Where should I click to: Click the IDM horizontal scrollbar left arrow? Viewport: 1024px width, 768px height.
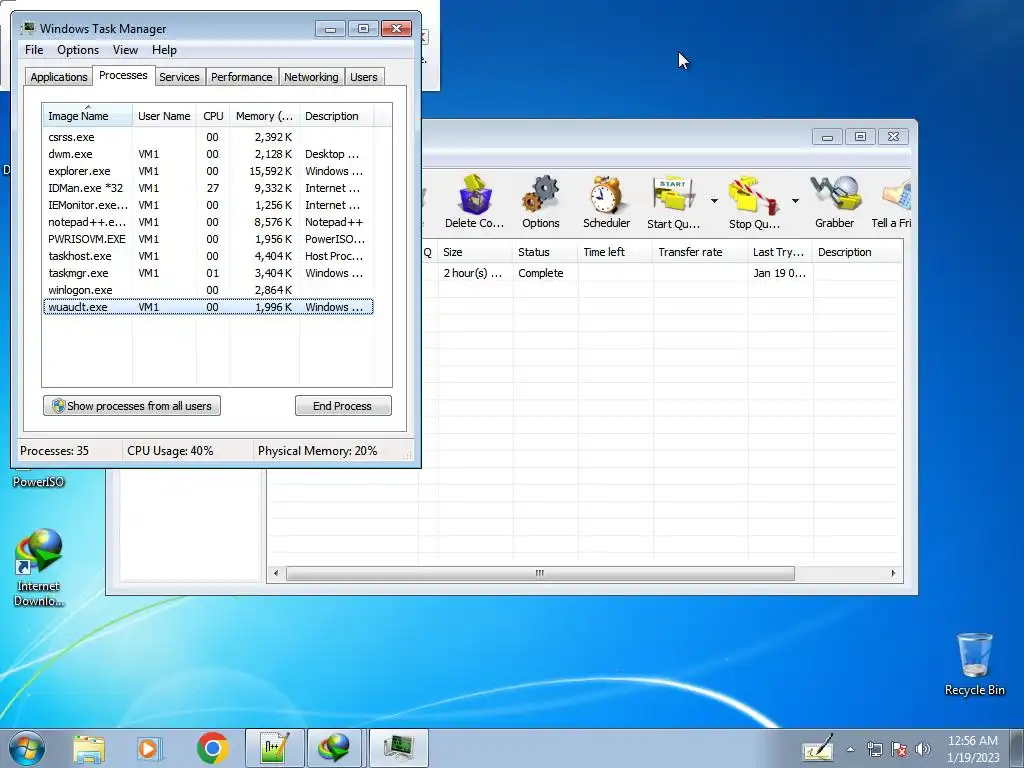[x=276, y=573]
